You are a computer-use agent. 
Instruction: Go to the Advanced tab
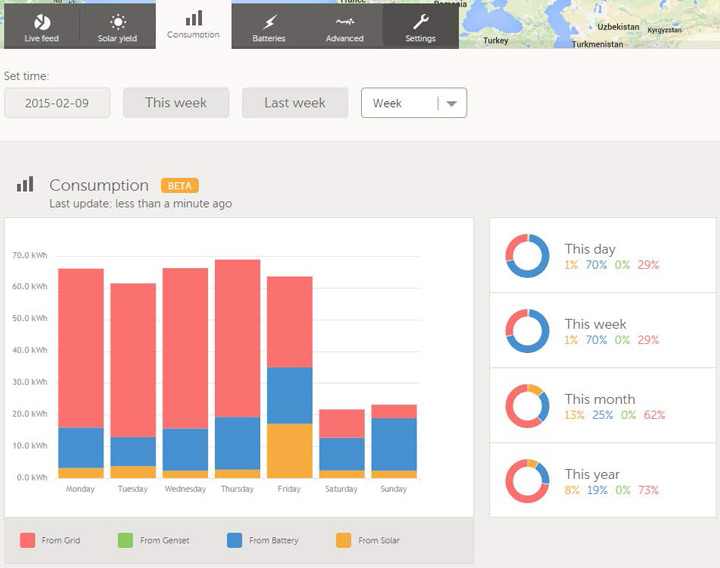click(x=344, y=26)
